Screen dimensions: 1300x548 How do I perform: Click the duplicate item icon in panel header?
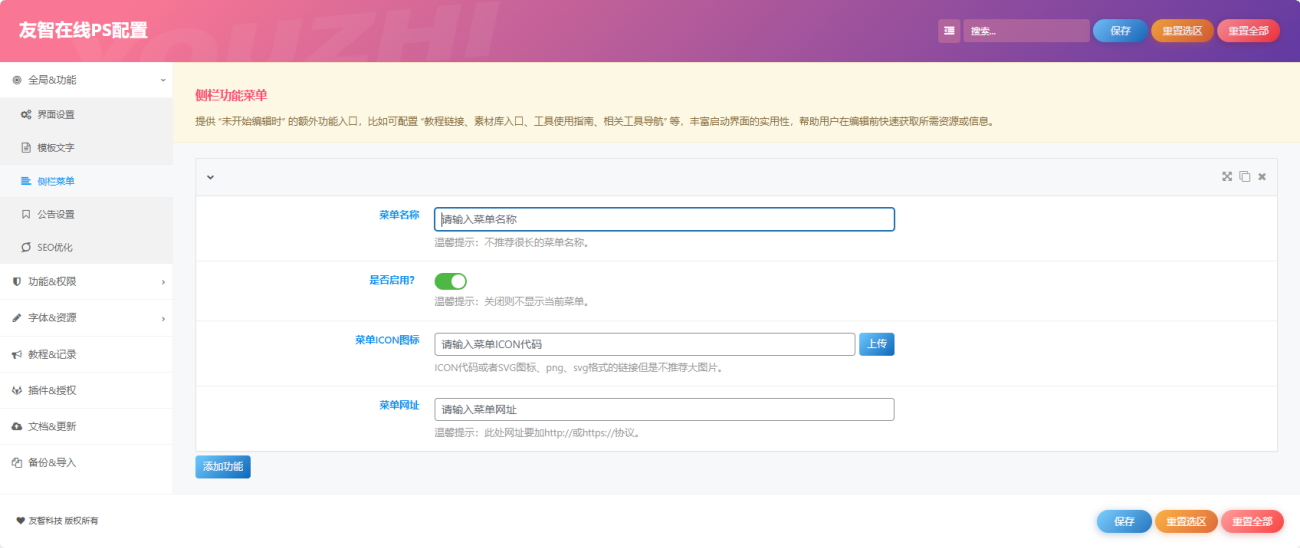click(x=1244, y=177)
